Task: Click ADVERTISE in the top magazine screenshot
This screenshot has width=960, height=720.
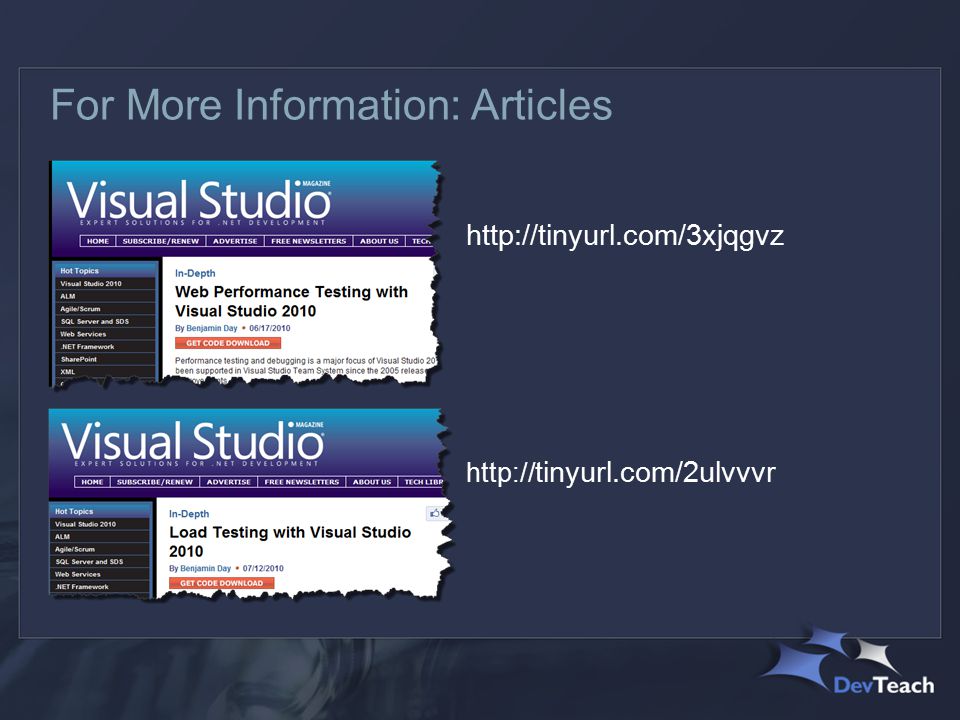Action: click(x=235, y=241)
